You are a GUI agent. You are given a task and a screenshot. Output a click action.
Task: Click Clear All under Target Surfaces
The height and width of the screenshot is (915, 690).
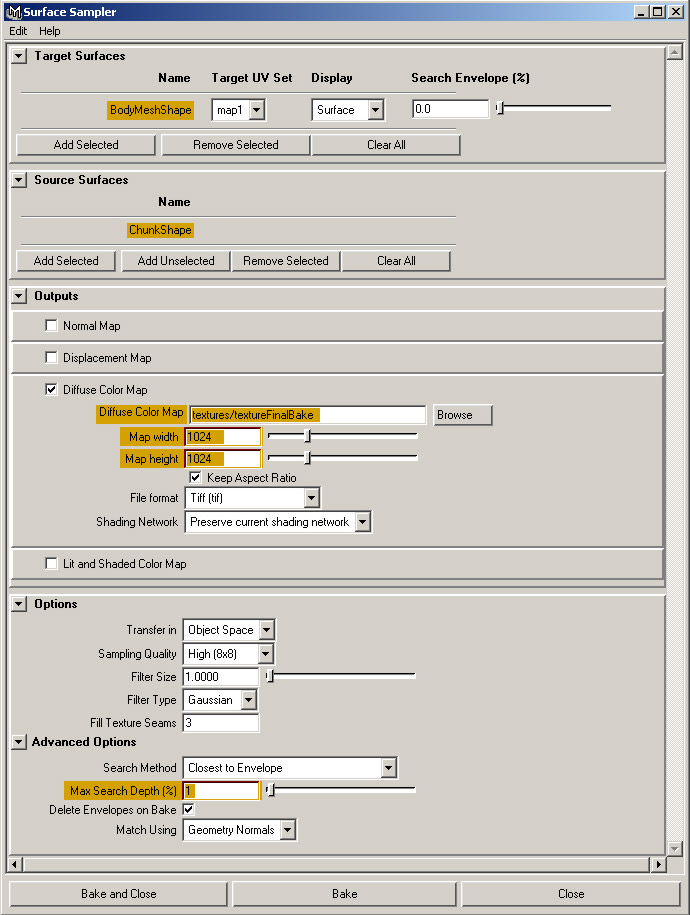386,145
